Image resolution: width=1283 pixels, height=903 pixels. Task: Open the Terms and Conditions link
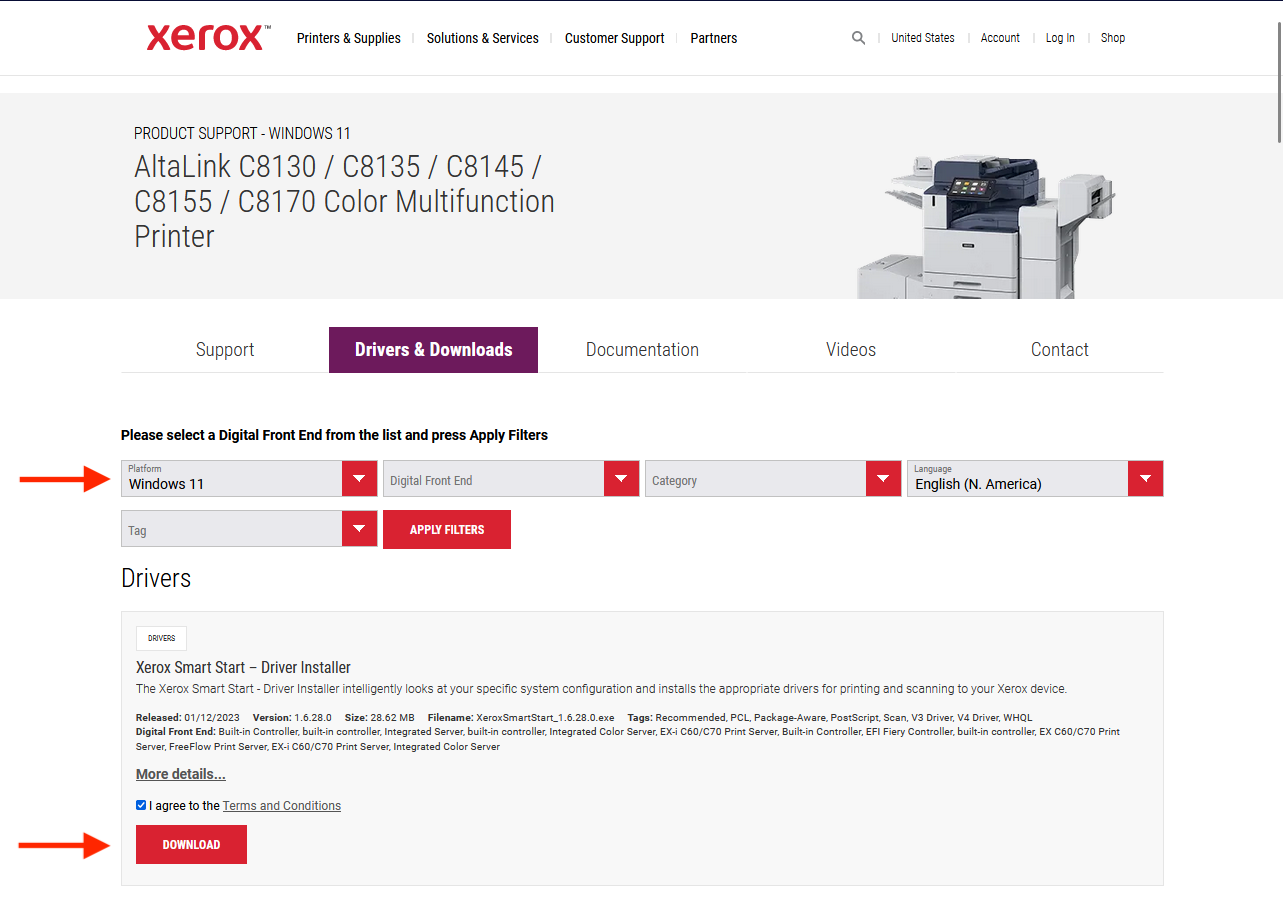281,806
